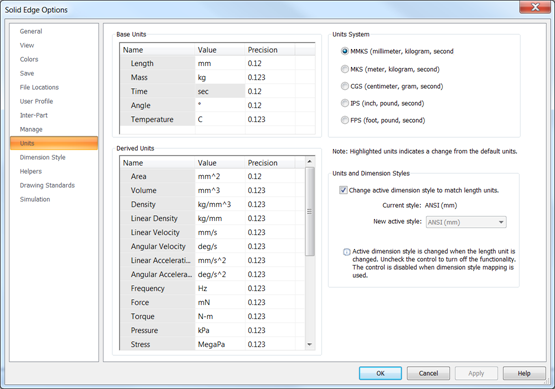Screen dimensions: 555x389
Task: Click Stress value cell 'MegaPa'
Action: coord(220,344)
